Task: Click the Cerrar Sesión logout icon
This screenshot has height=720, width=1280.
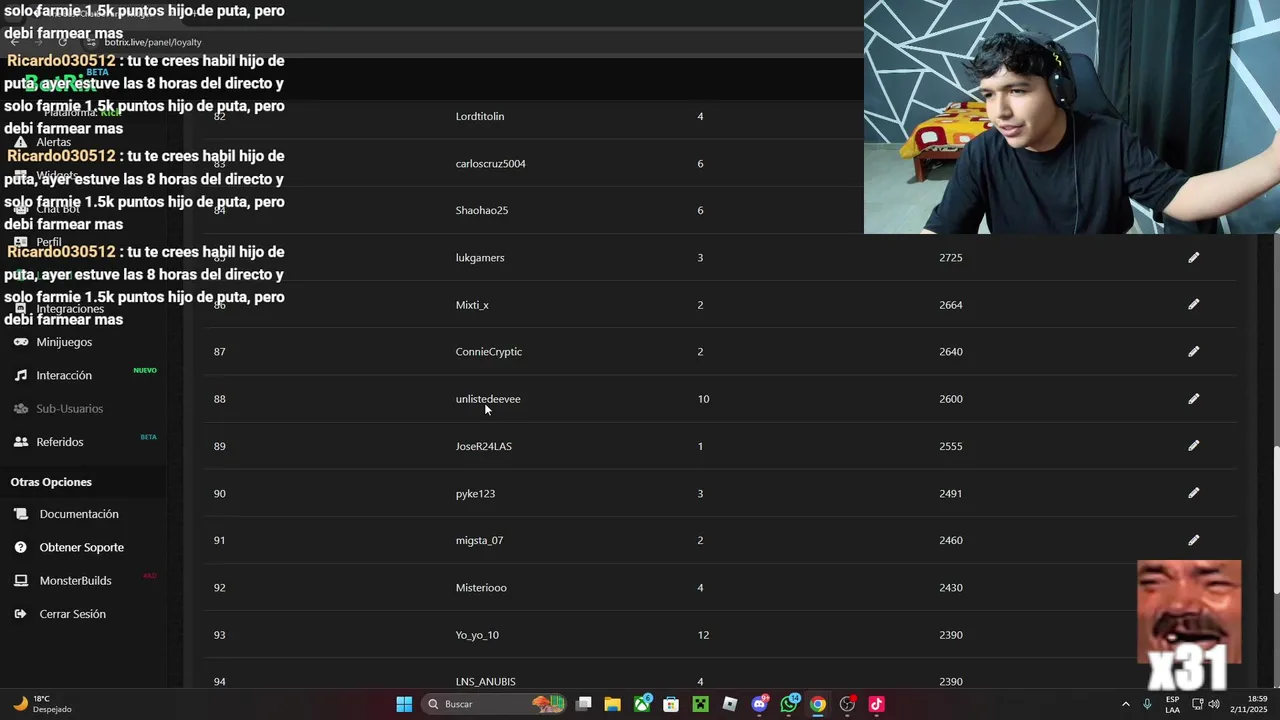Action: (x=20, y=614)
